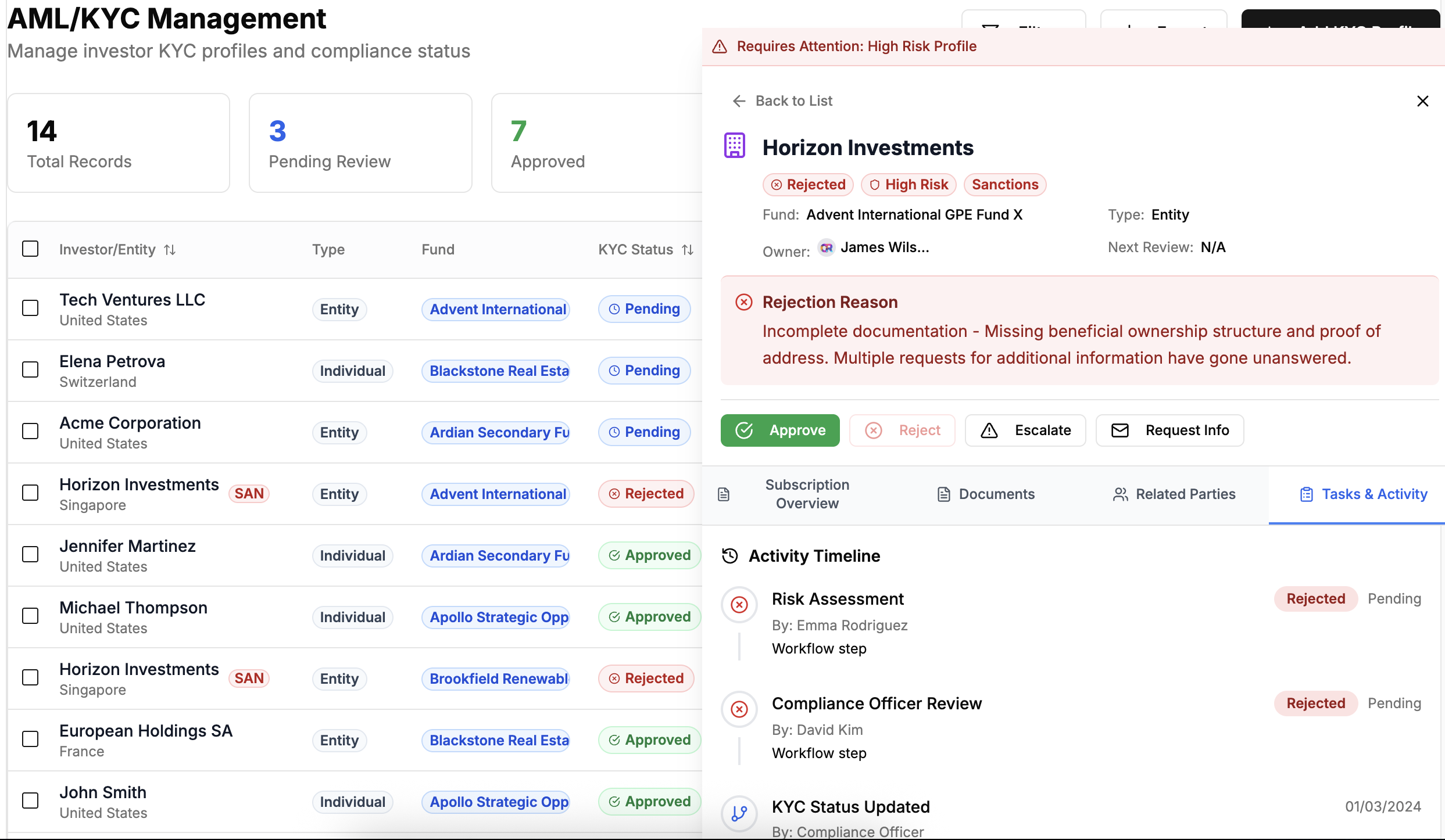The height and width of the screenshot is (840, 1445).
Task: Click the Pending status badge for Elena Petrova
Action: tap(644, 371)
